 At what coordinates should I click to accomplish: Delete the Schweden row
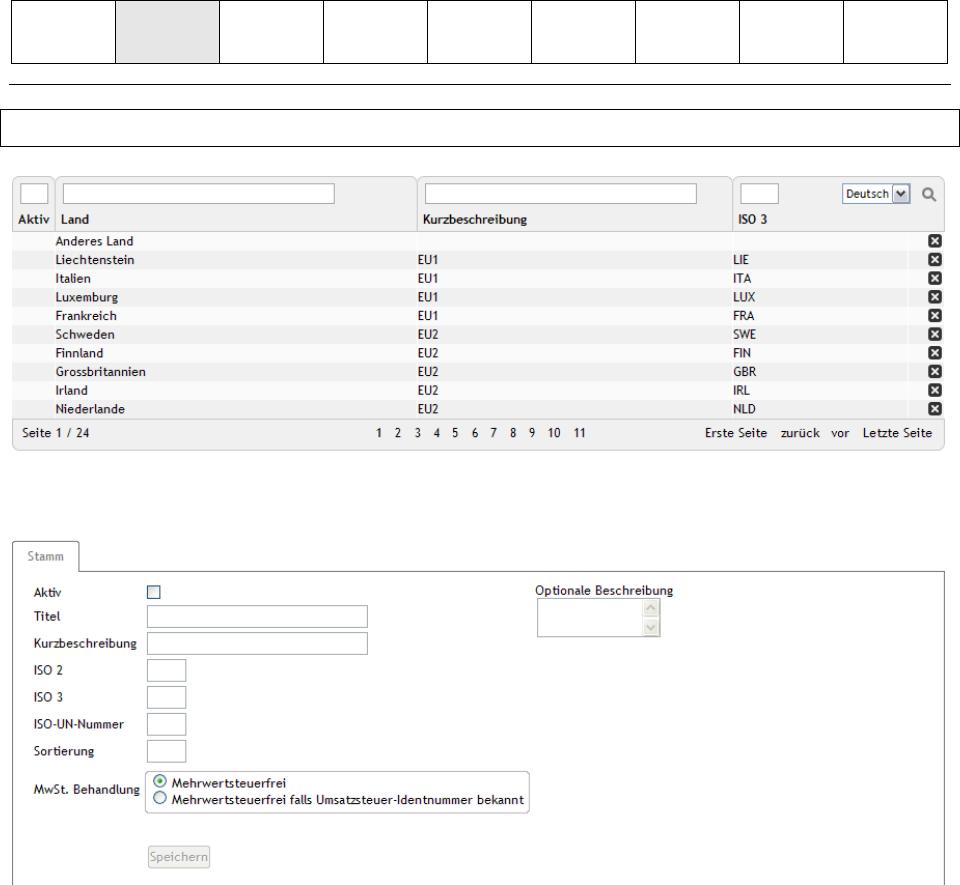point(934,334)
